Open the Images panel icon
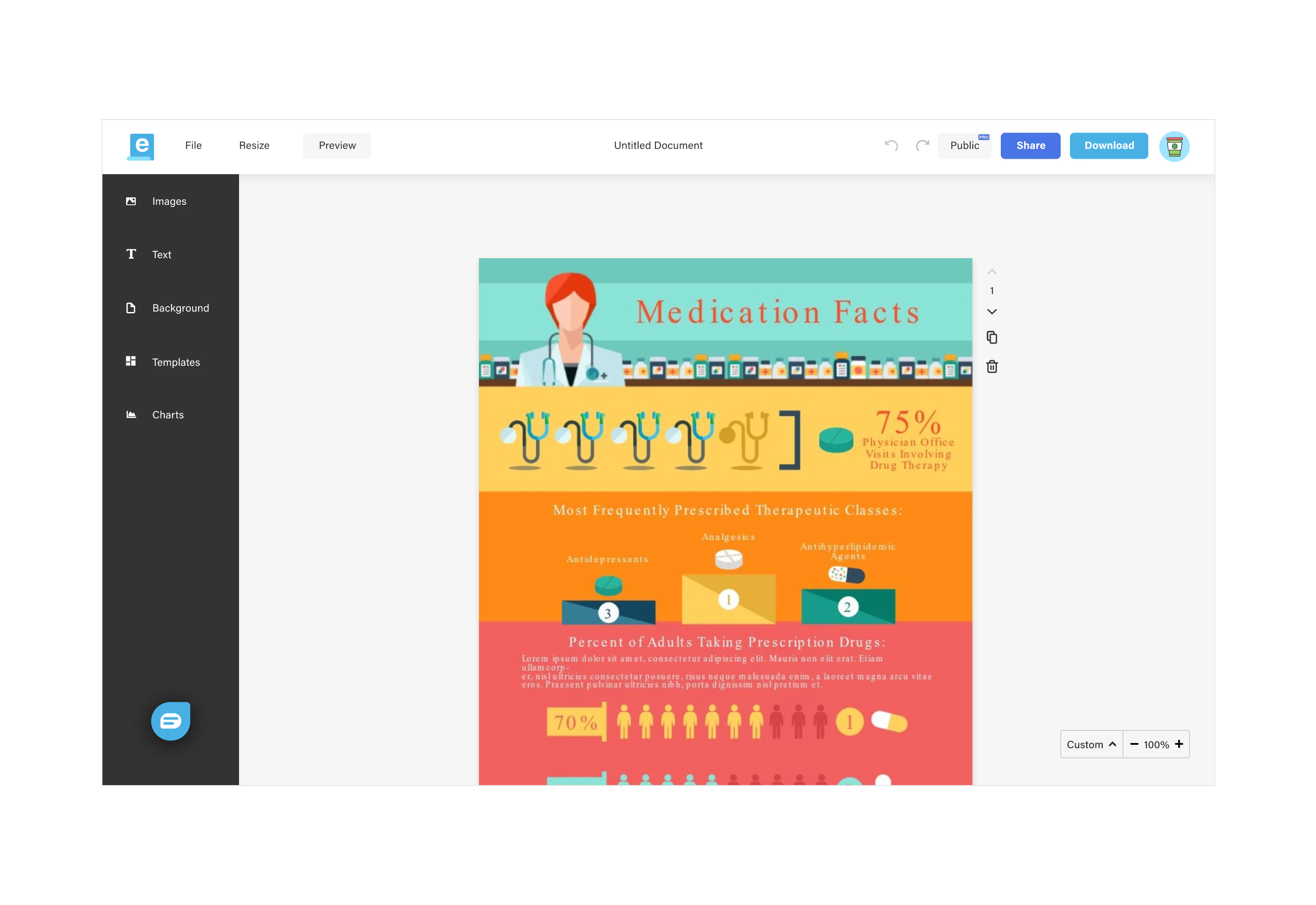1316x905 pixels. point(131,201)
